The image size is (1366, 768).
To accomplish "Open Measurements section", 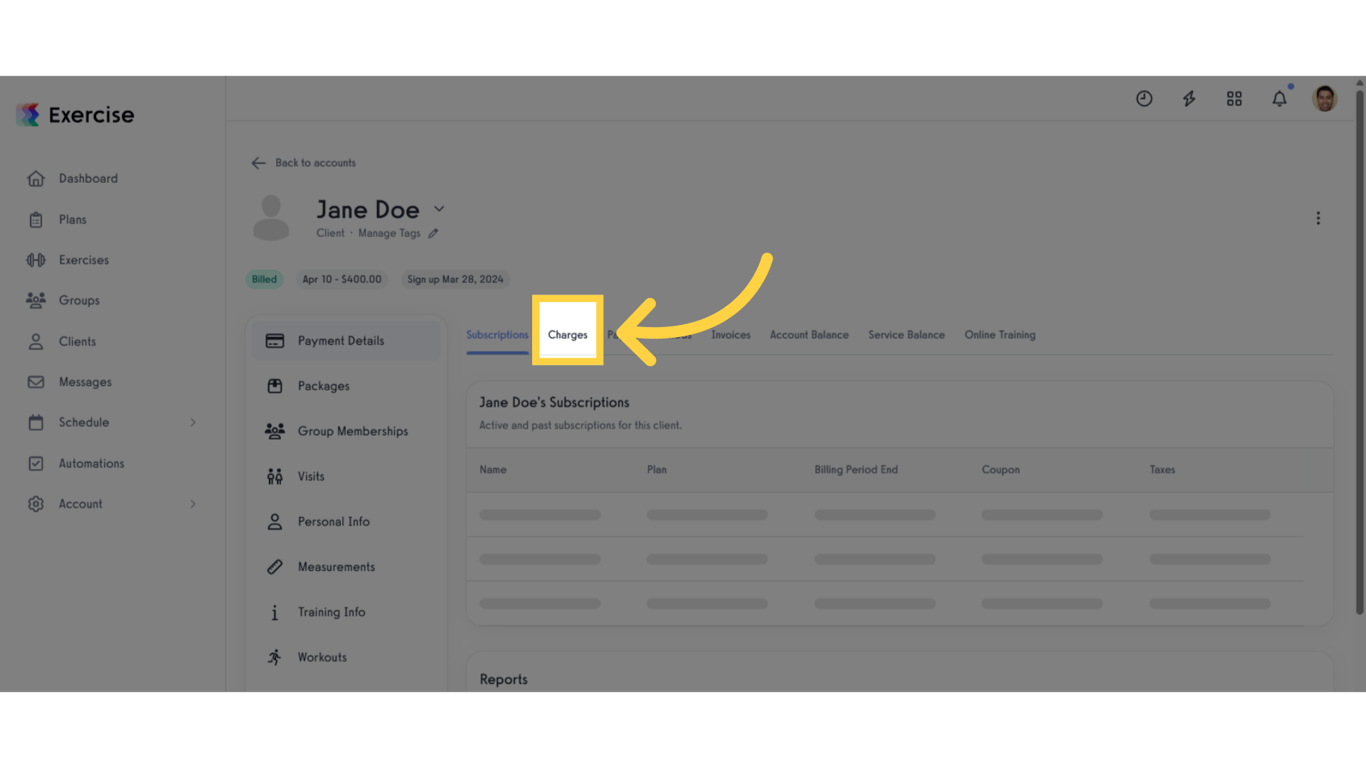I will (346, 567).
